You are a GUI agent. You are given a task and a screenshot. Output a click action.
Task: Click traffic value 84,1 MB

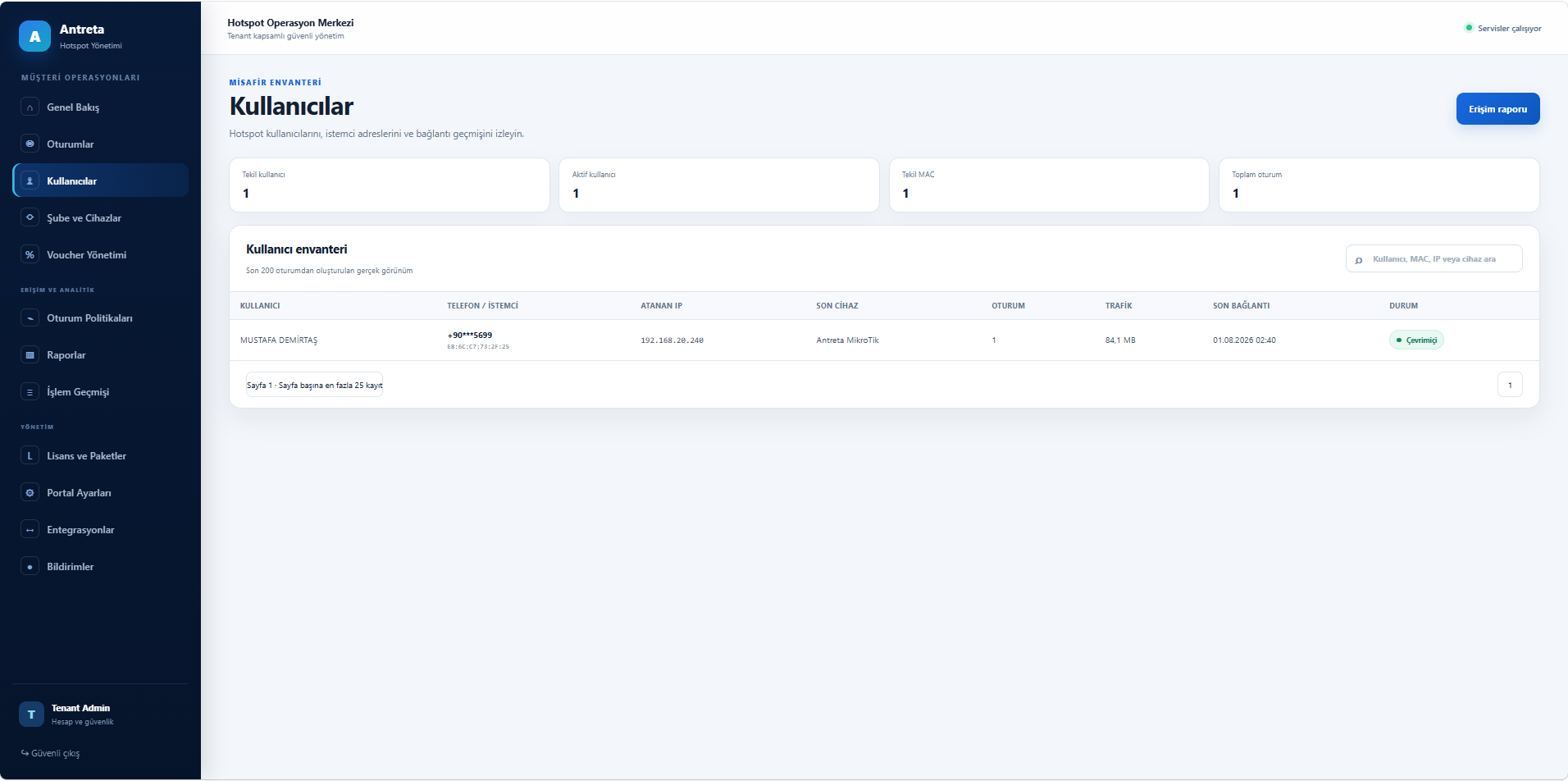(x=1120, y=340)
